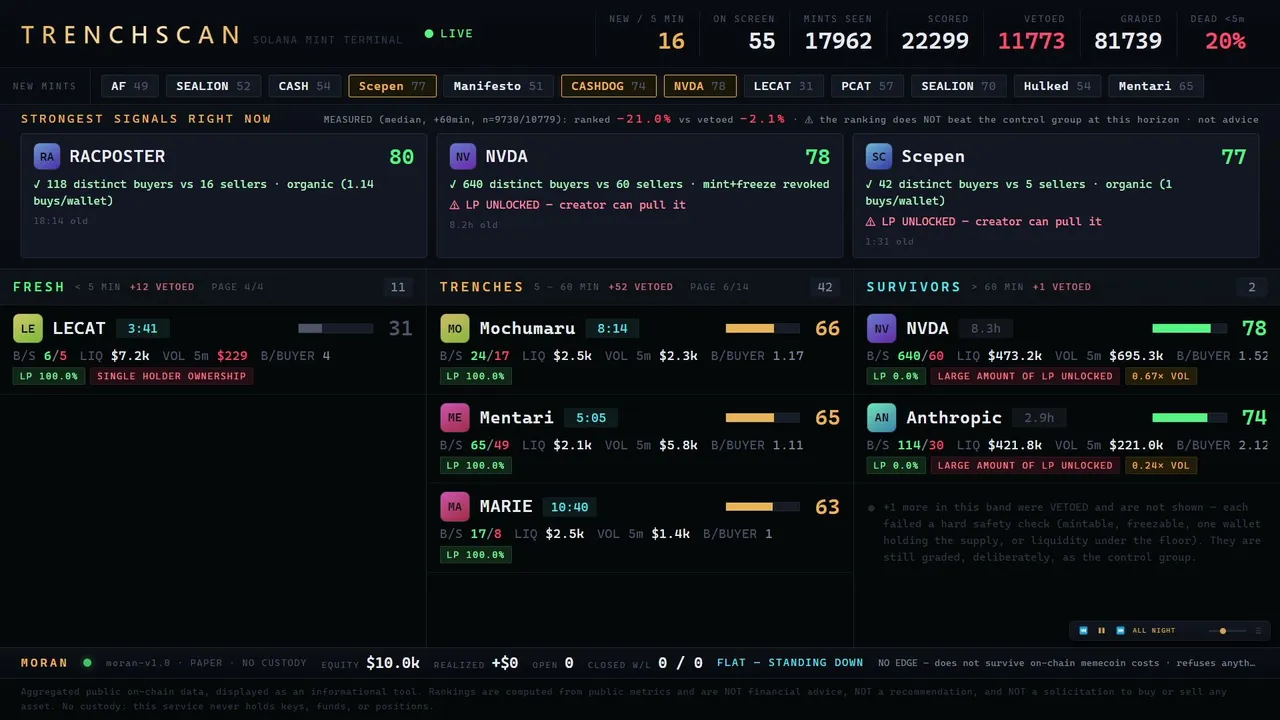Select the Manifesto 51 mint chip
Viewport: 1280px width, 720px height.
tap(498, 86)
